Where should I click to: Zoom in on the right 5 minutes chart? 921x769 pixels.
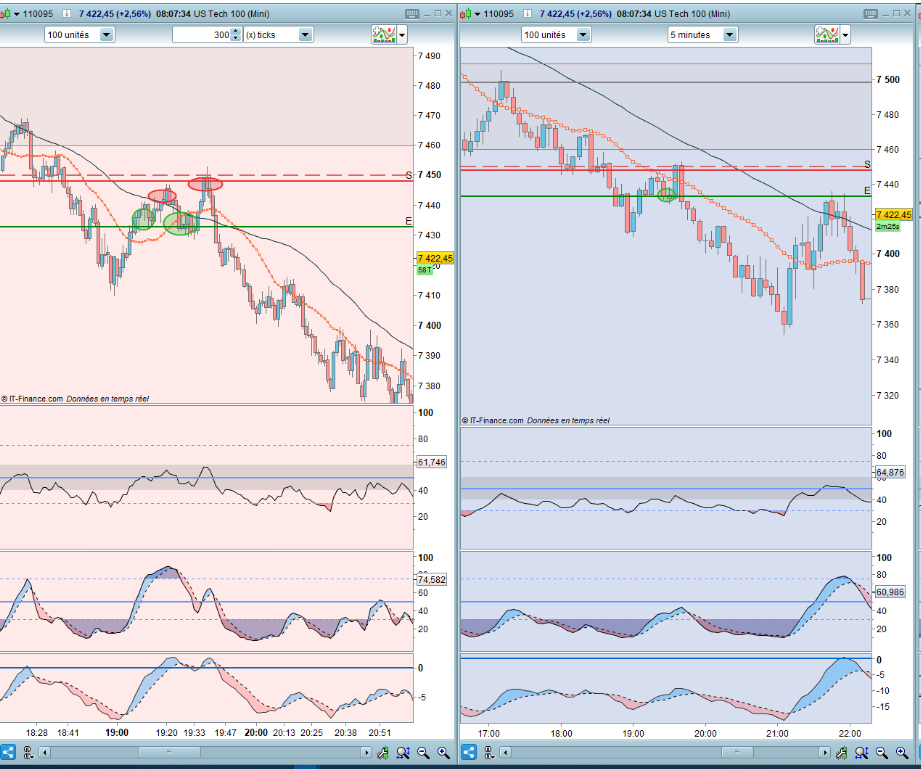(902, 752)
